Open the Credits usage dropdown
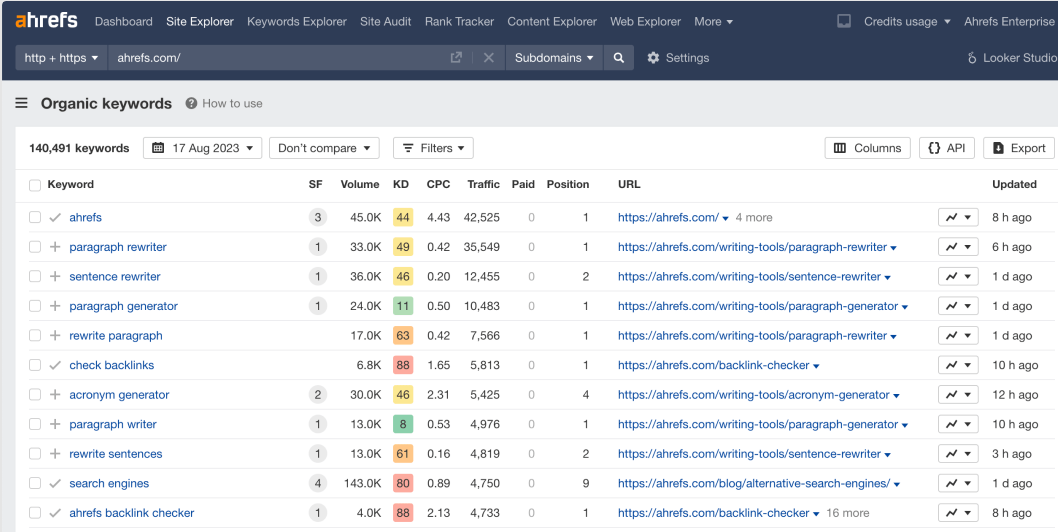Image resolution: width=1058 pixels, height=532 pixels. pos(907,22)
